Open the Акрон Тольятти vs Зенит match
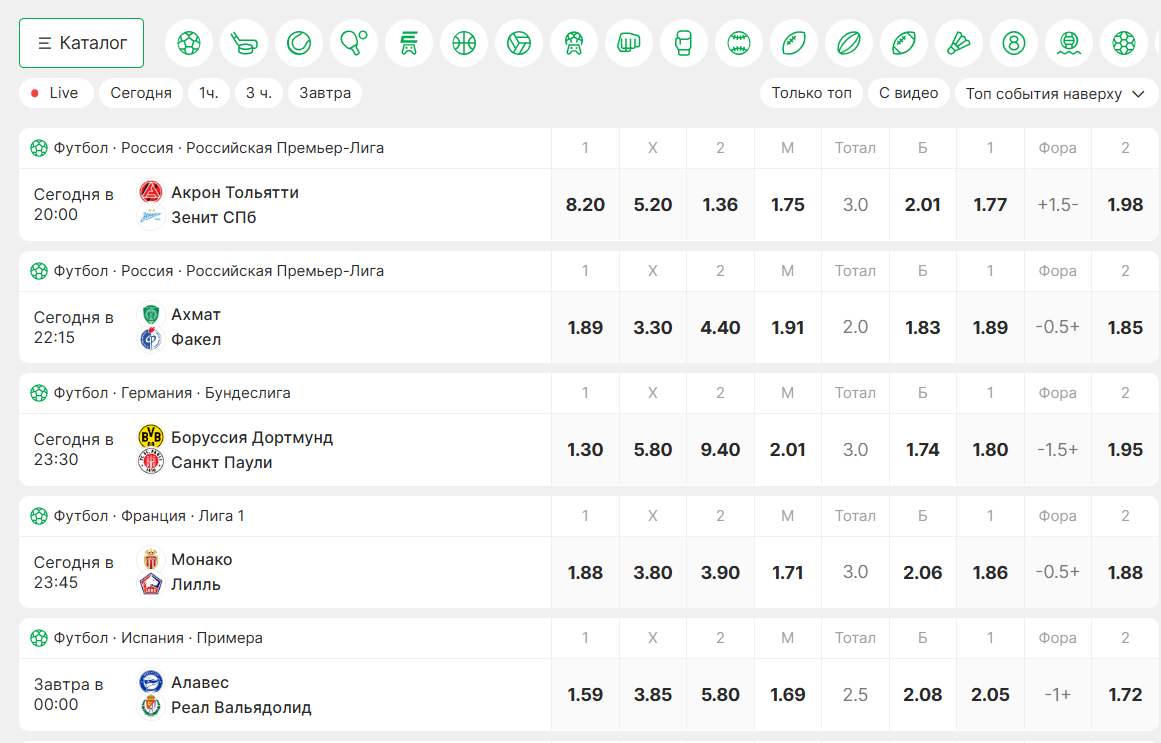 tap(285, 204)
